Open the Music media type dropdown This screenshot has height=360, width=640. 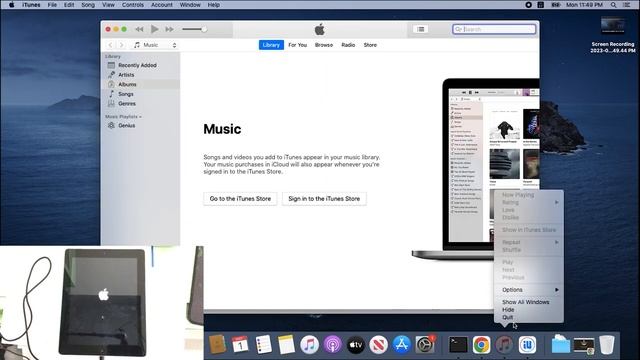pyautogui.click(x=155, y=45)
